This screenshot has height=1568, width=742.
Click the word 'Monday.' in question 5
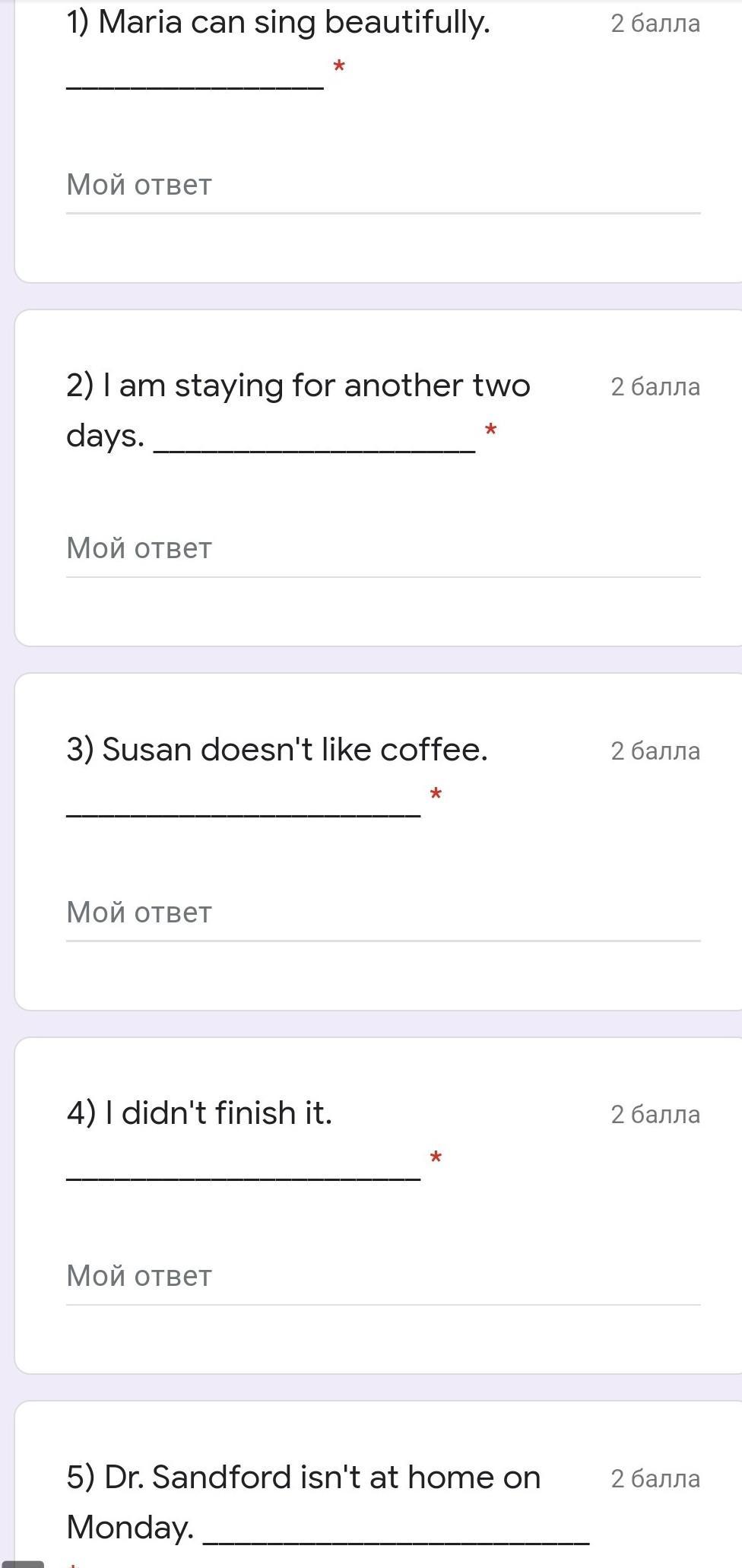click(x=130, y=1528)
